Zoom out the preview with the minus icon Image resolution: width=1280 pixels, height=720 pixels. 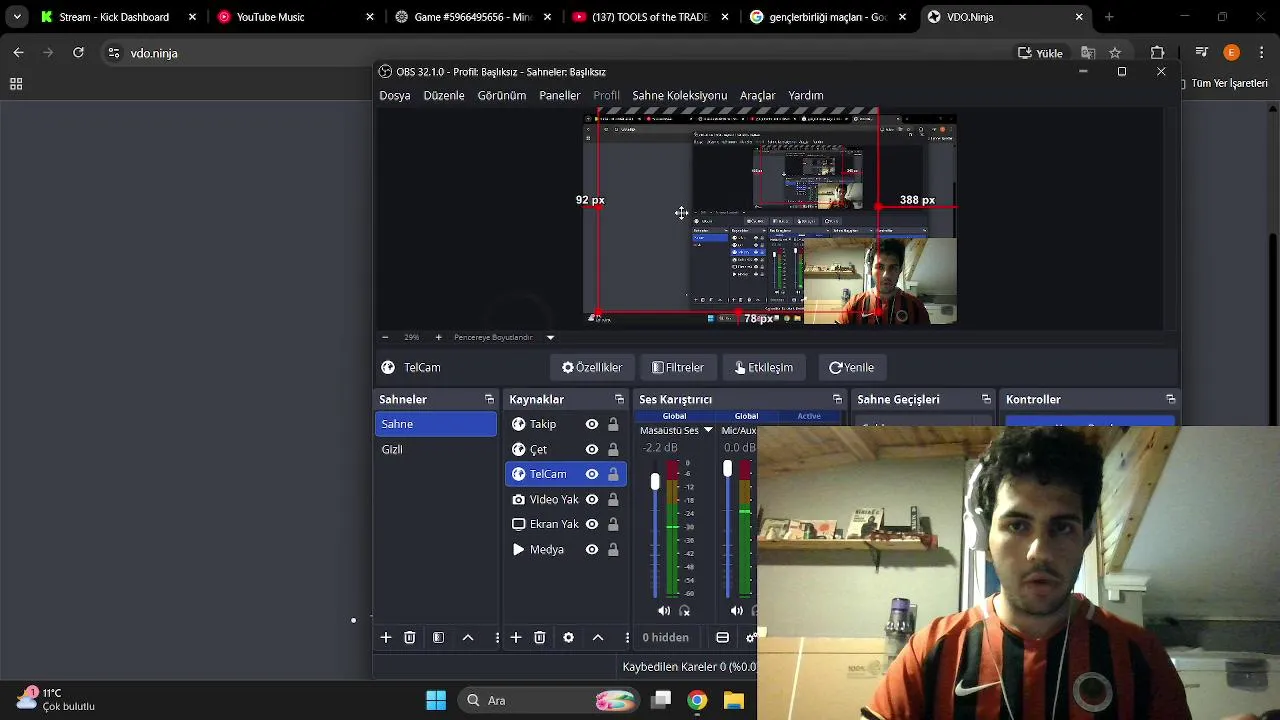click(385, 337)
